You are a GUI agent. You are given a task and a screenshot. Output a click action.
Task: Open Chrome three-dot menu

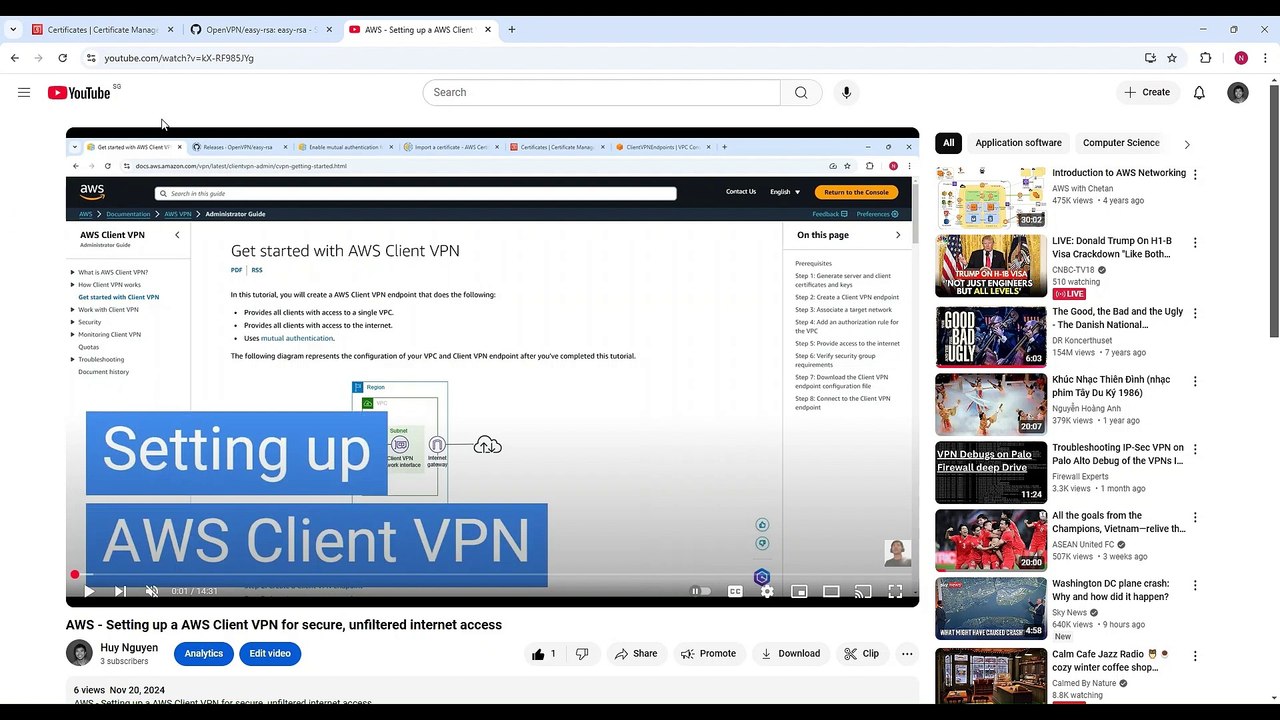coord(1267,58)
